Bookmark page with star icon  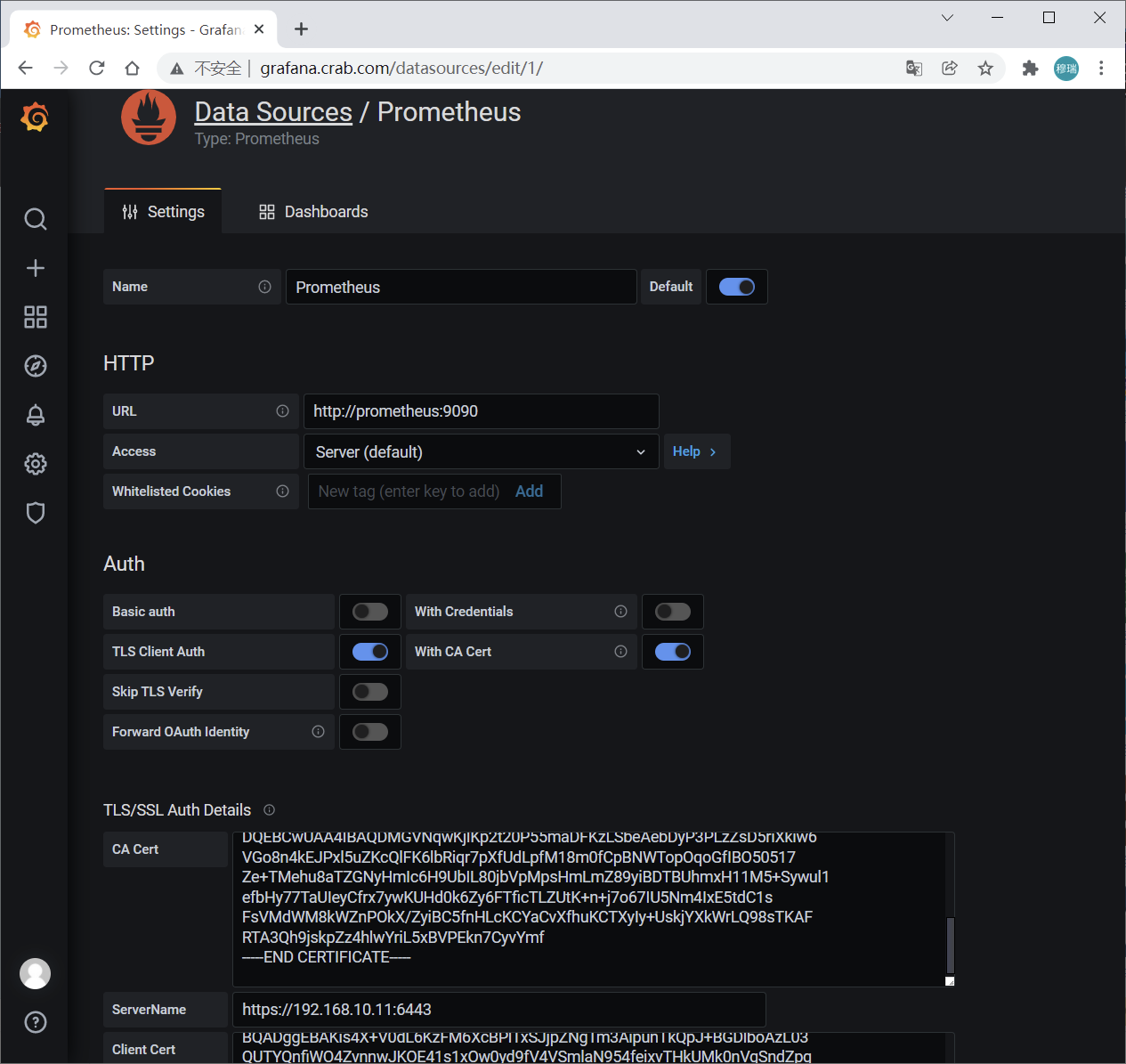pyautogui.click(x=985, y=69)
